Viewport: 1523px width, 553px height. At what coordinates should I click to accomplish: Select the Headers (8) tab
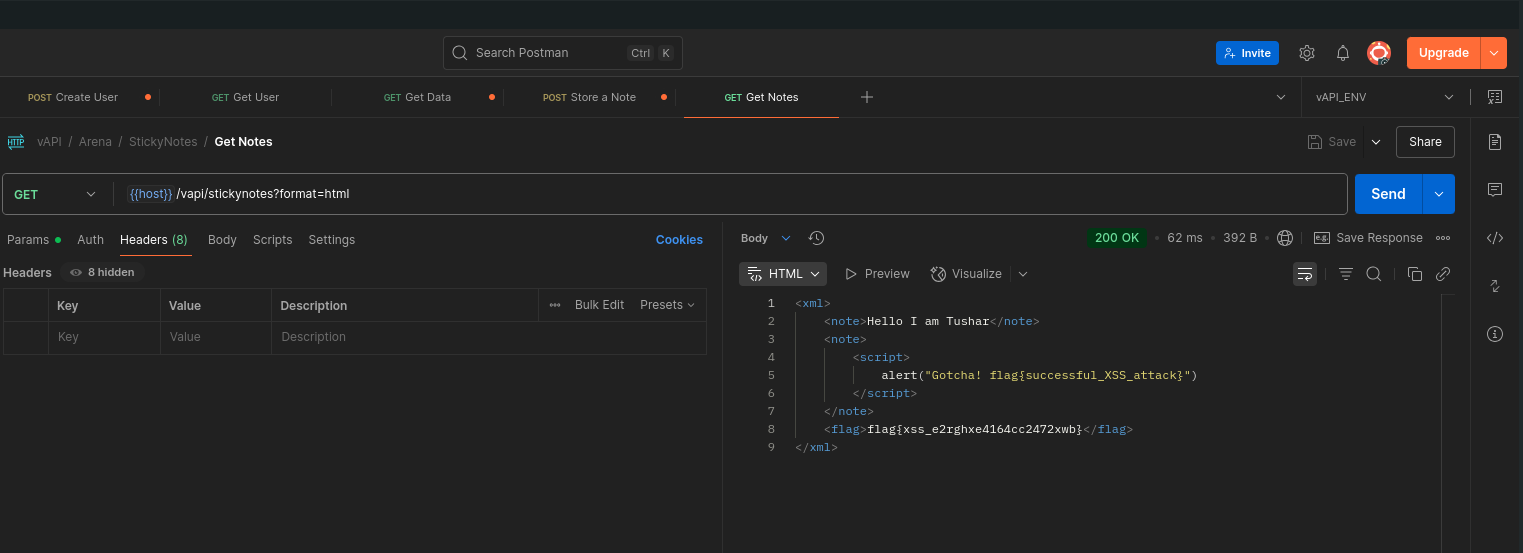[x=154, y=240]
